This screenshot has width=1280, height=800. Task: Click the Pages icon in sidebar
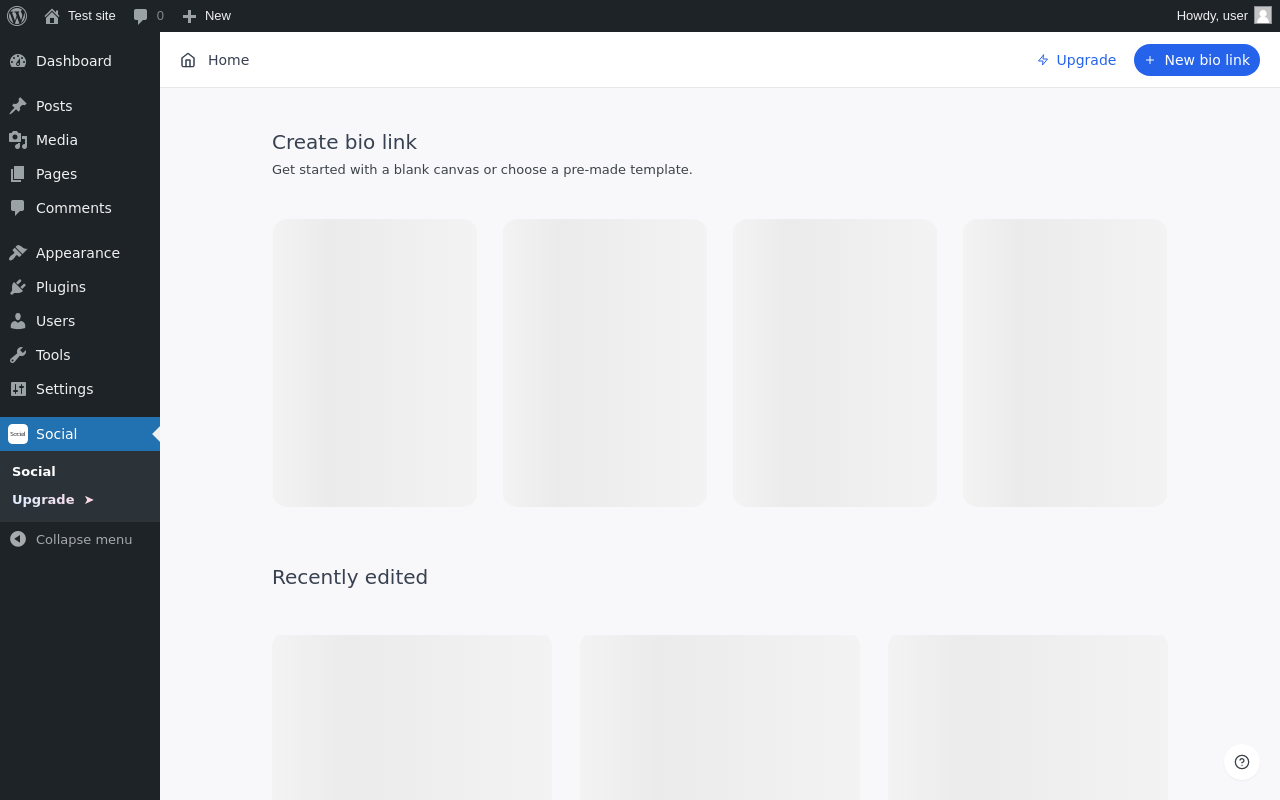[x=18, y=174]
